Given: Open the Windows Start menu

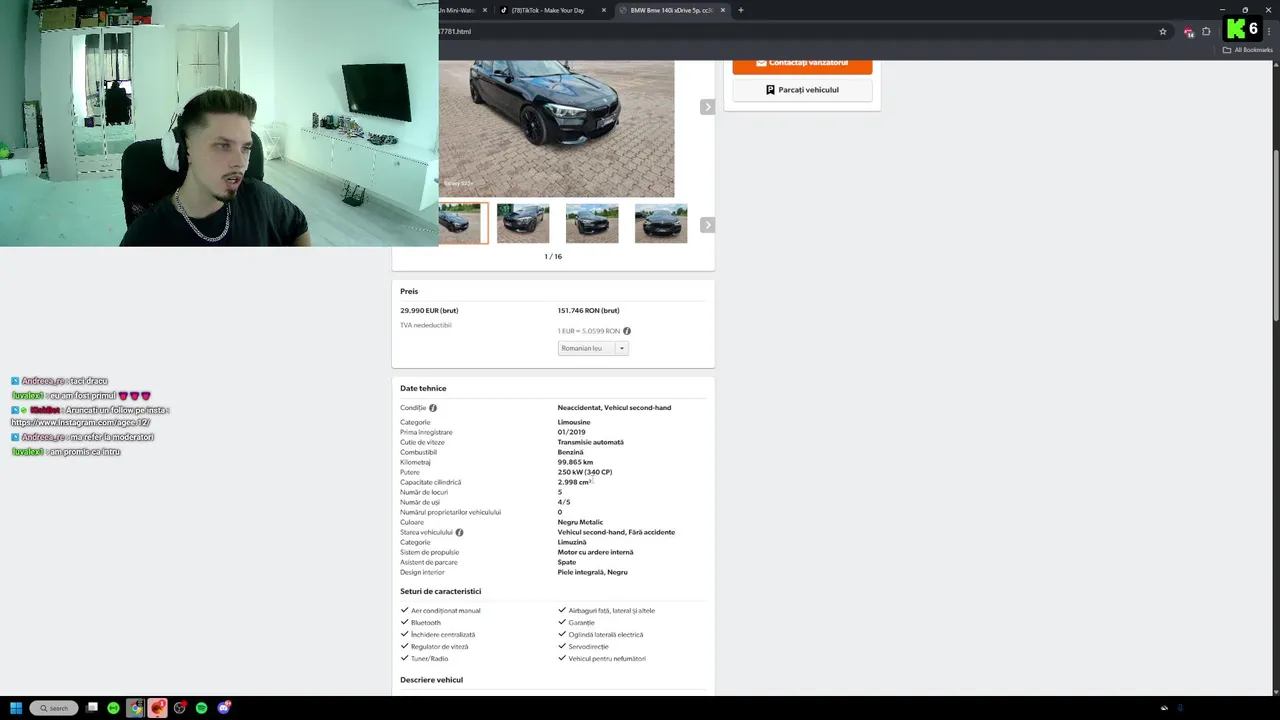Looking at the screenshot, I should (x=16, y=708).
